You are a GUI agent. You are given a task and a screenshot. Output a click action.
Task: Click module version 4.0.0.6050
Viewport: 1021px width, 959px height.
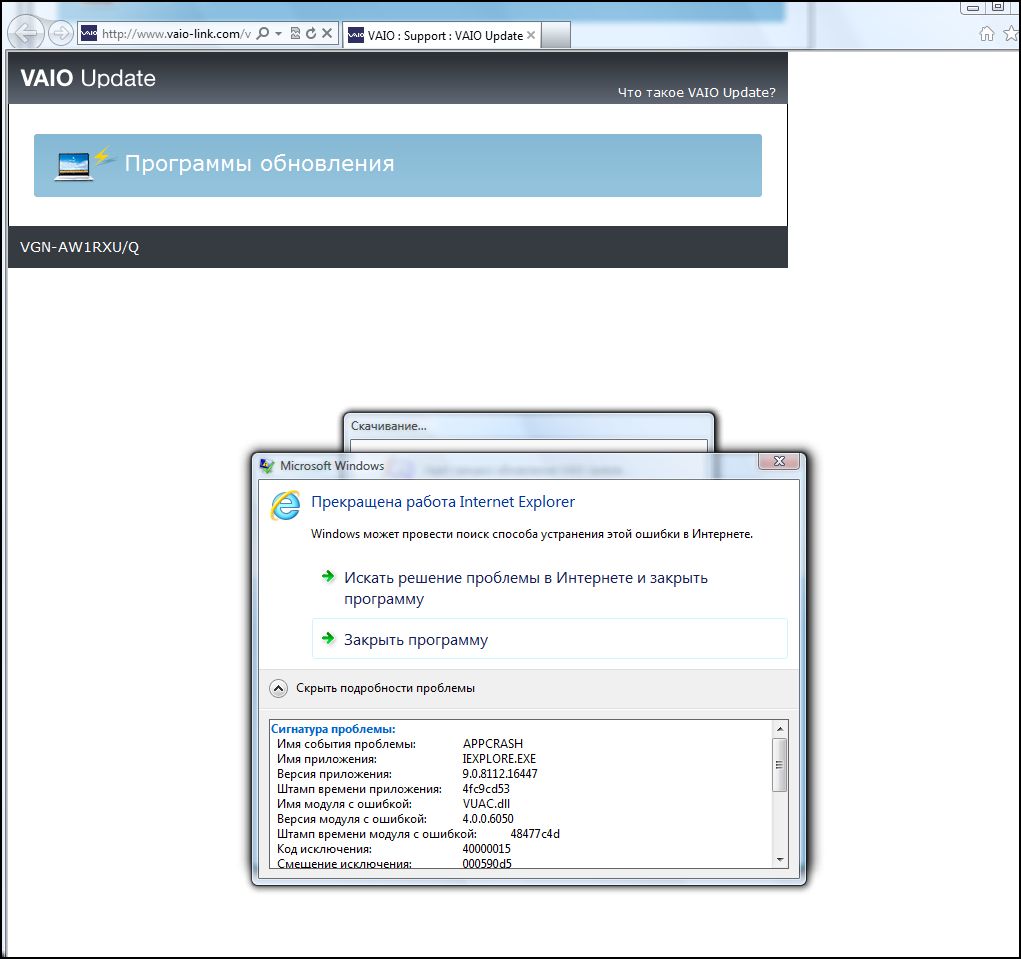(x=488, y=818)
